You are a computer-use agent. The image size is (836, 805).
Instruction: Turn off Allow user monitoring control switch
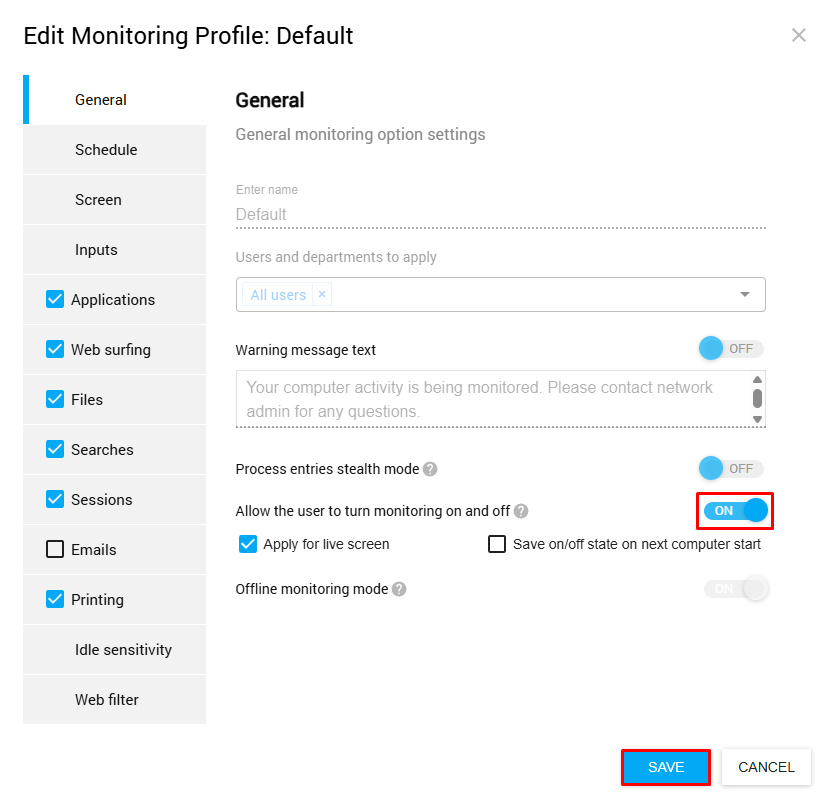coord(735,511)
